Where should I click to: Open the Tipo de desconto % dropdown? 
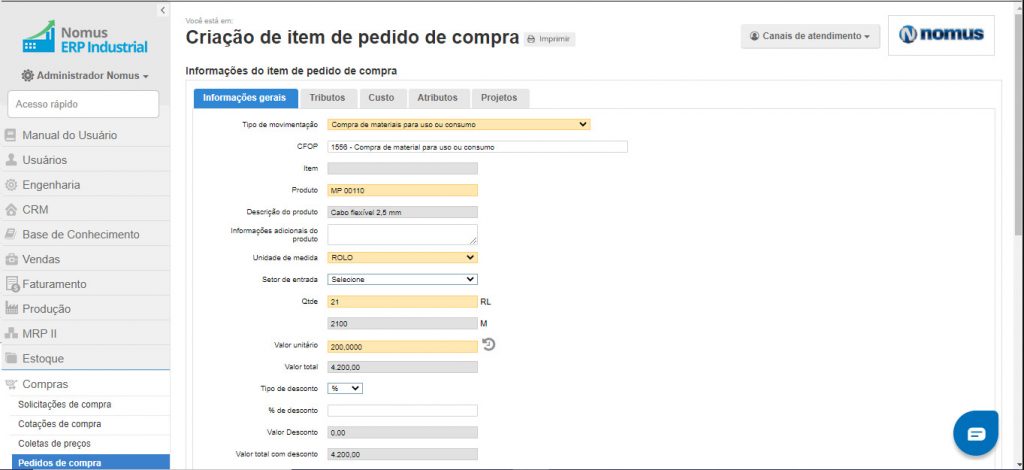pyautogui.click(x=345, y=388)
